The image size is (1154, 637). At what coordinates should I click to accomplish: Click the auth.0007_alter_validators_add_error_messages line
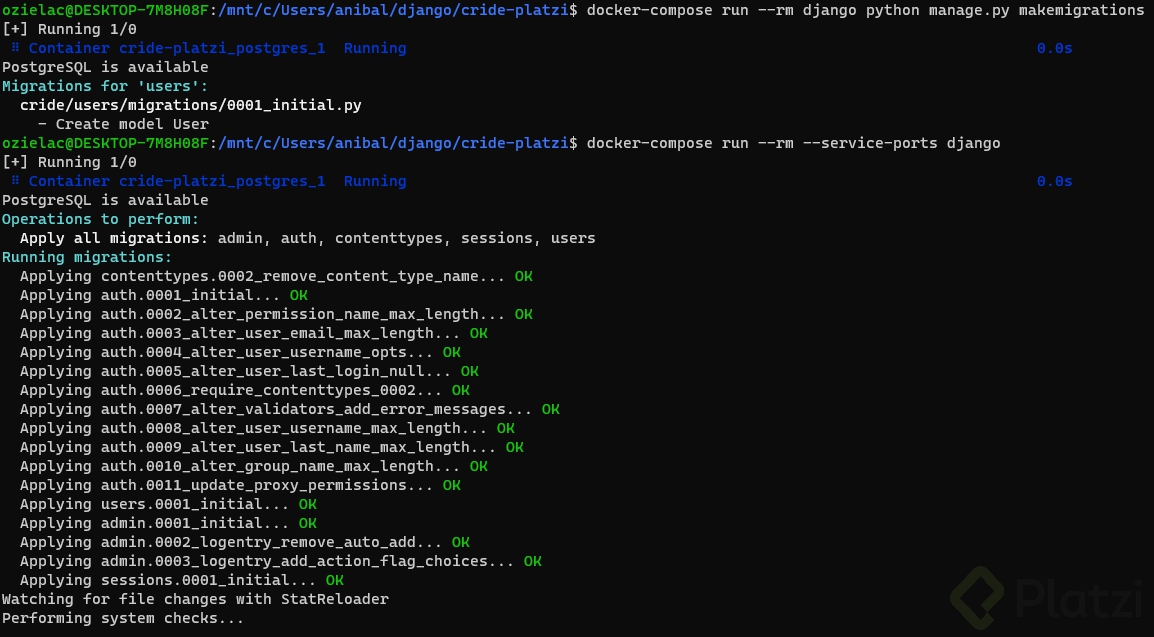[x=289, y=409]
